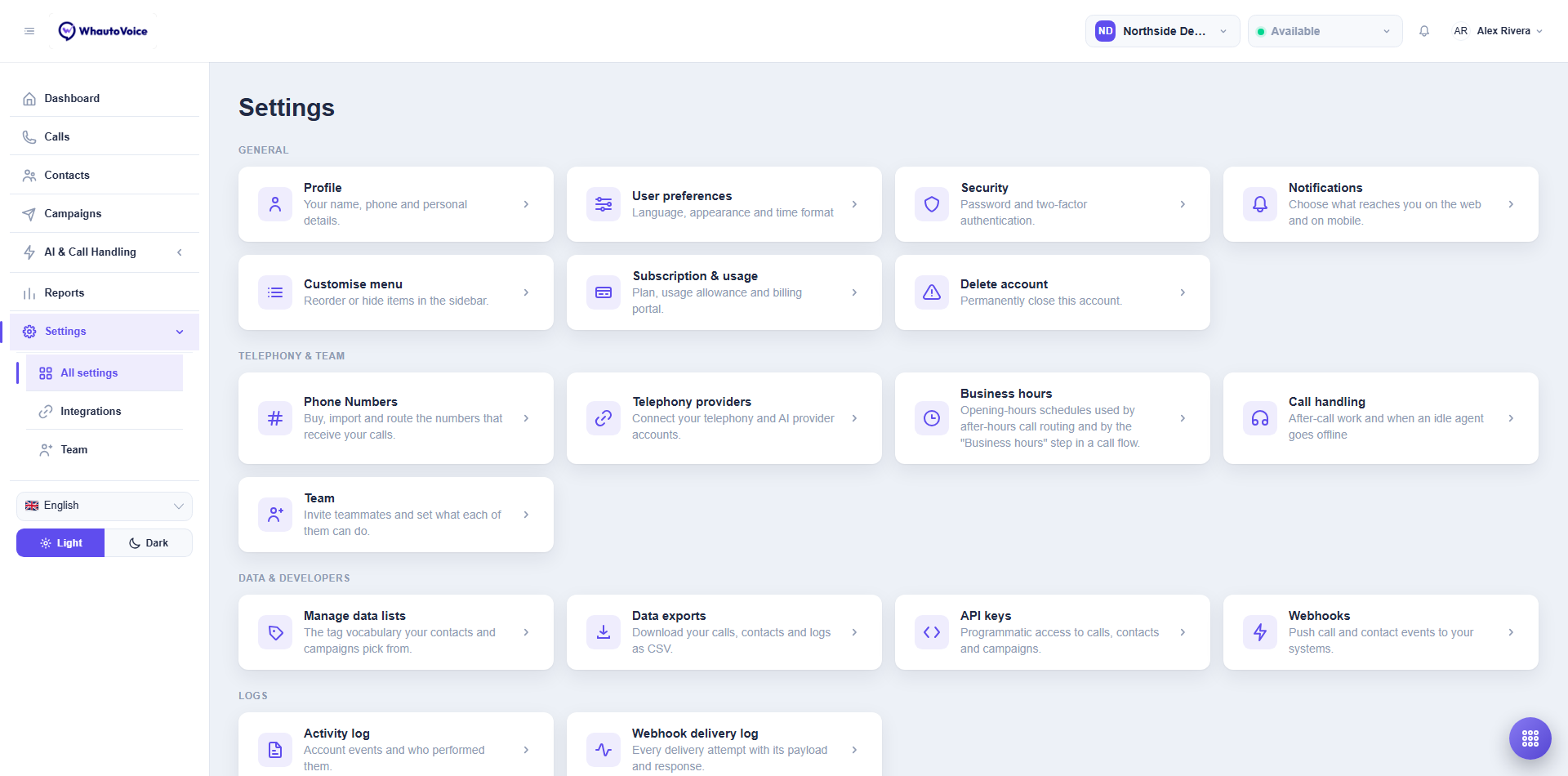
Task: Collapse the Settings sidebar section
Action: pos(105,332)
